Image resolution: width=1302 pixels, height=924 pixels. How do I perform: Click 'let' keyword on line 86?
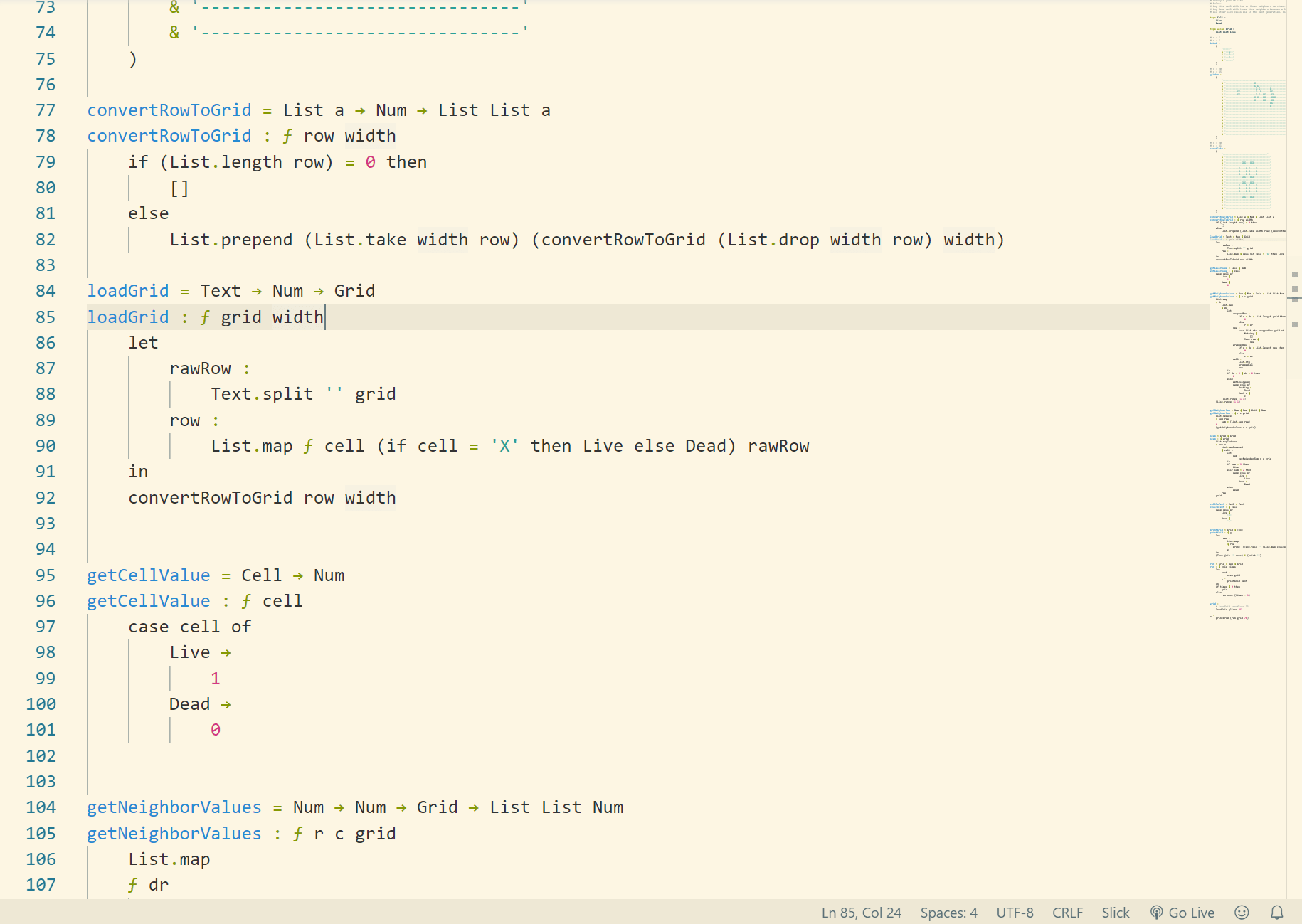coord(143,343)
